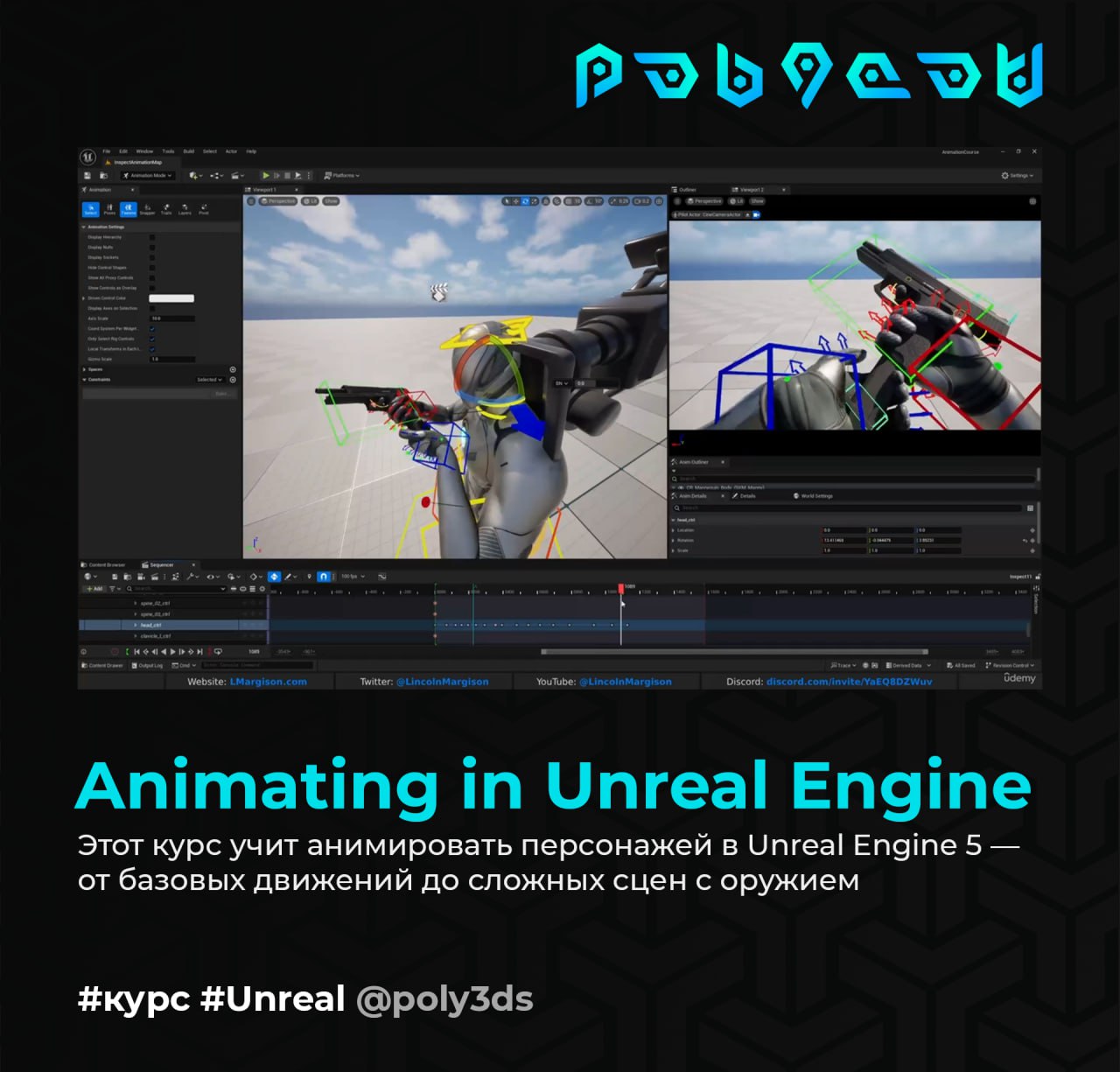This screenshot has width=1120, height=1072.
Task: Expand the Rotation property row
Action: coord(673,540)
